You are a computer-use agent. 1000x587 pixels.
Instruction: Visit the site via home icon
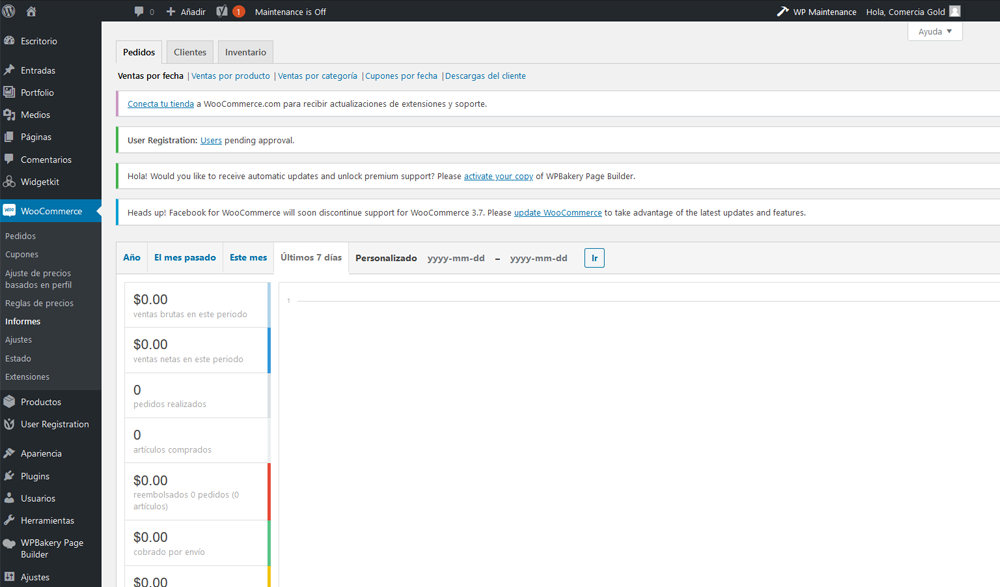pos(31,11)
